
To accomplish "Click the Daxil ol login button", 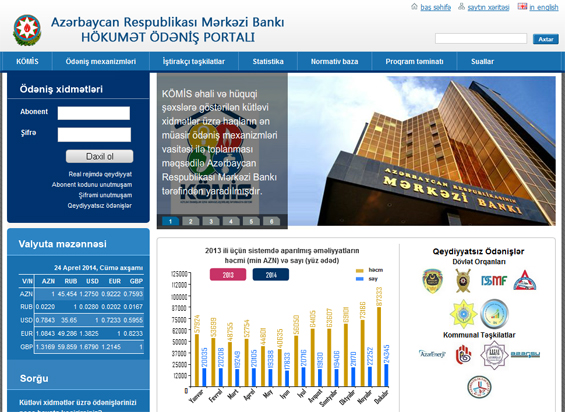I will pos(99,156).
